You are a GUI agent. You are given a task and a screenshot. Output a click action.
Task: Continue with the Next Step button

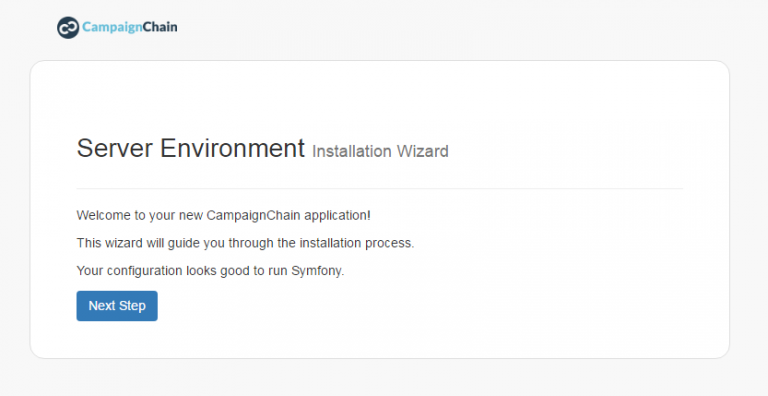[117, 306]
